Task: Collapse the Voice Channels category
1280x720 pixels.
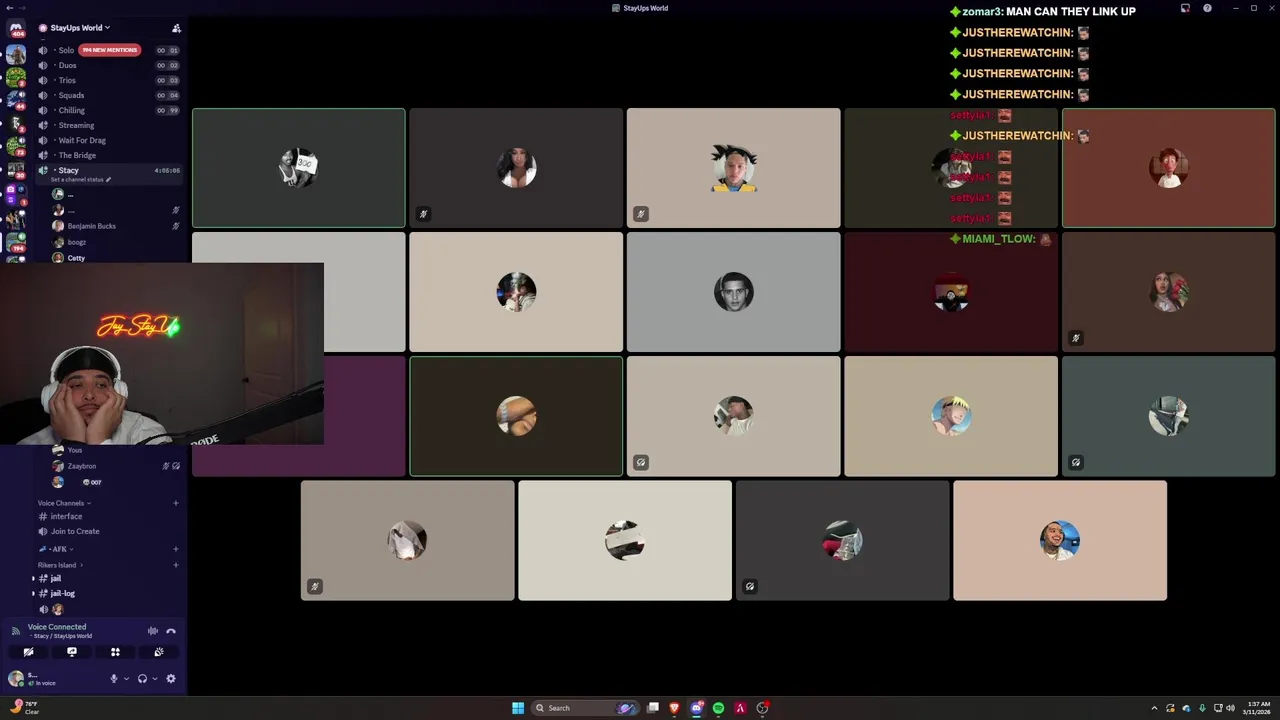Action: pyautogui.click(x=64, y=503)
